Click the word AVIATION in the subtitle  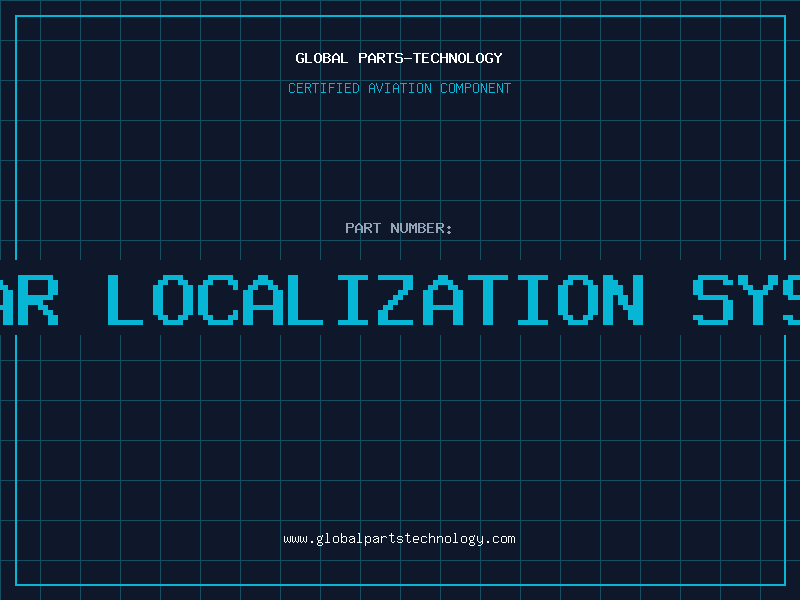(x=400, y=88)
